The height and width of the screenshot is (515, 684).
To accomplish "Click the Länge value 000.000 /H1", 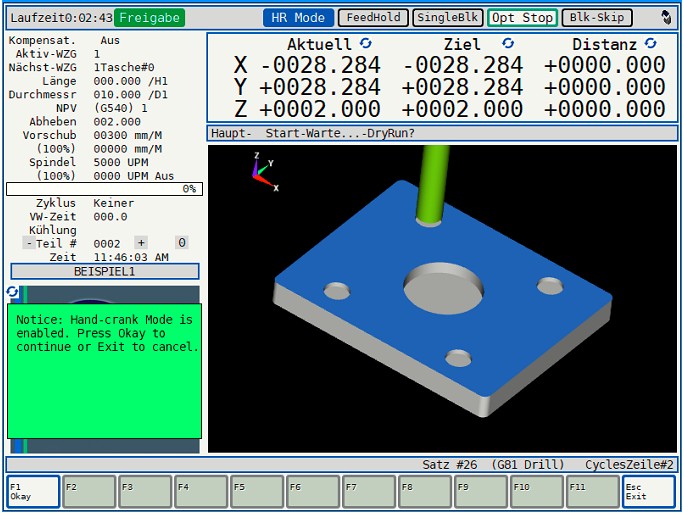I will (130, 81).
